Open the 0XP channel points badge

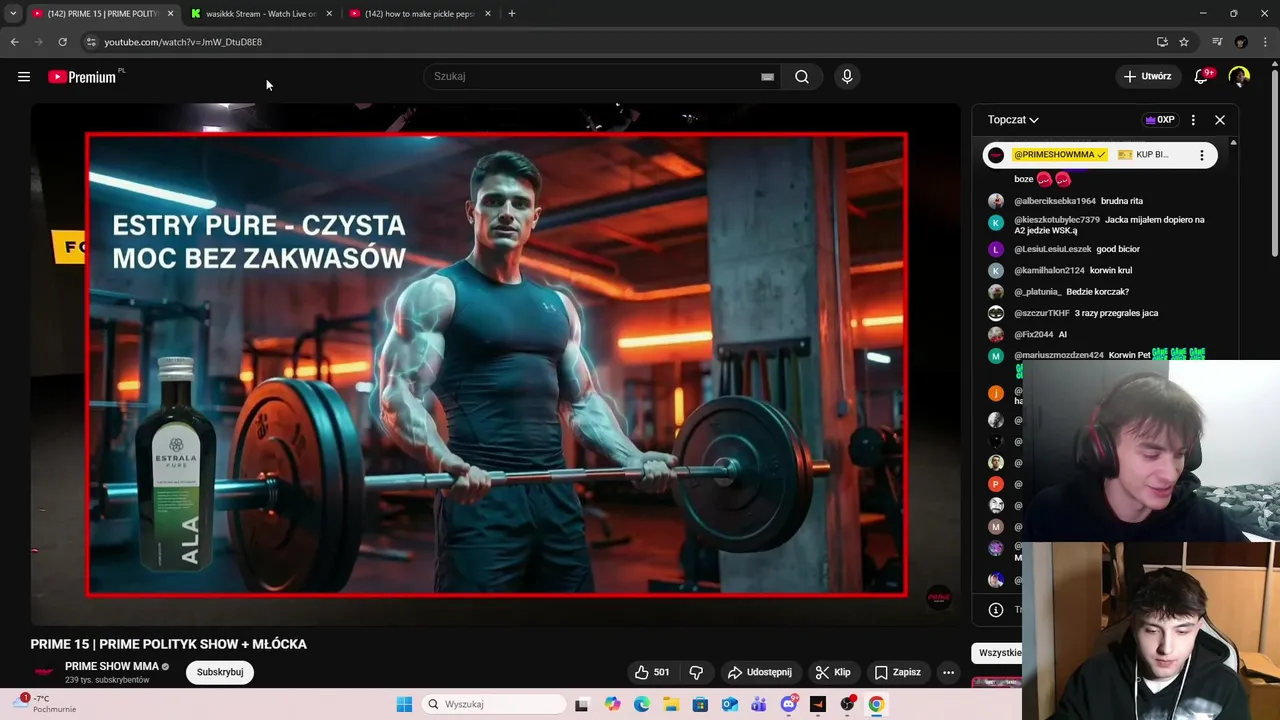[x=1160, y=120]
